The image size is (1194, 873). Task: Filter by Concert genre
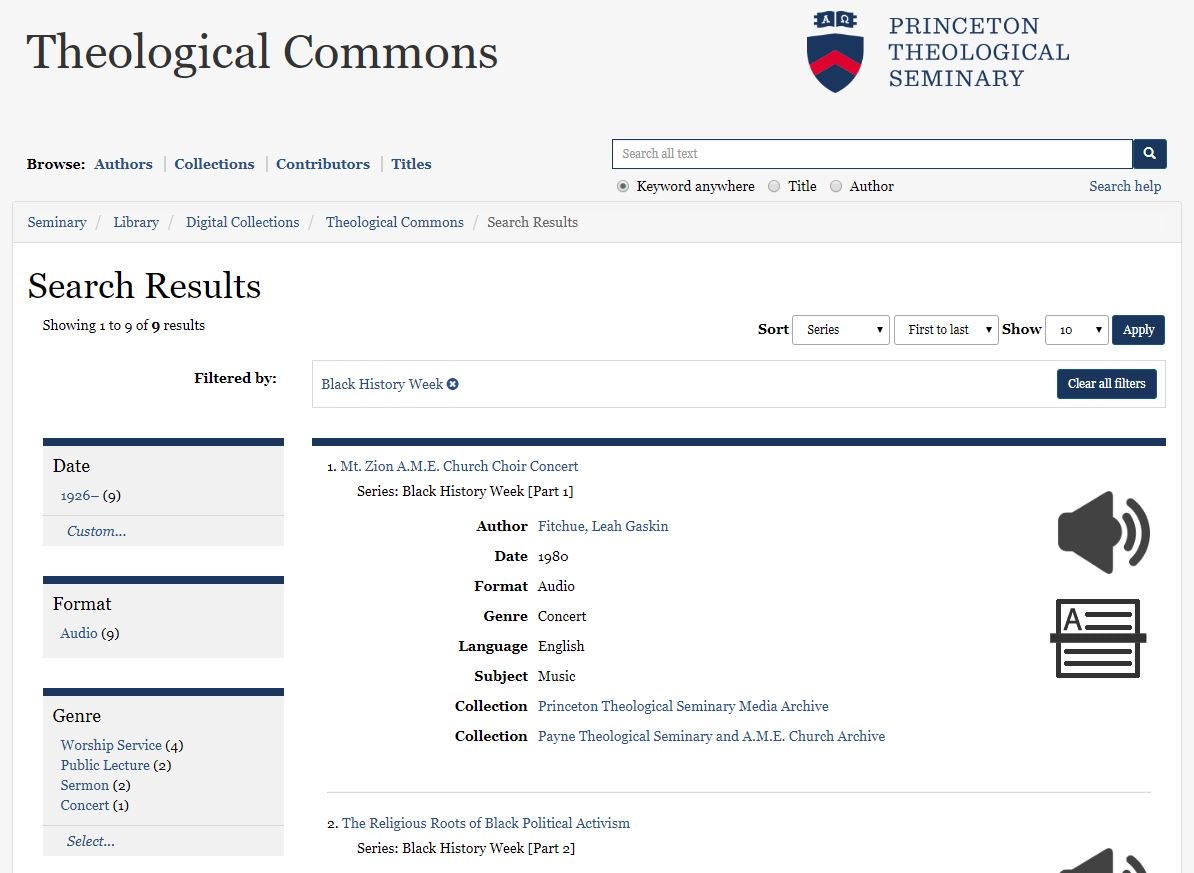point(85,805)
